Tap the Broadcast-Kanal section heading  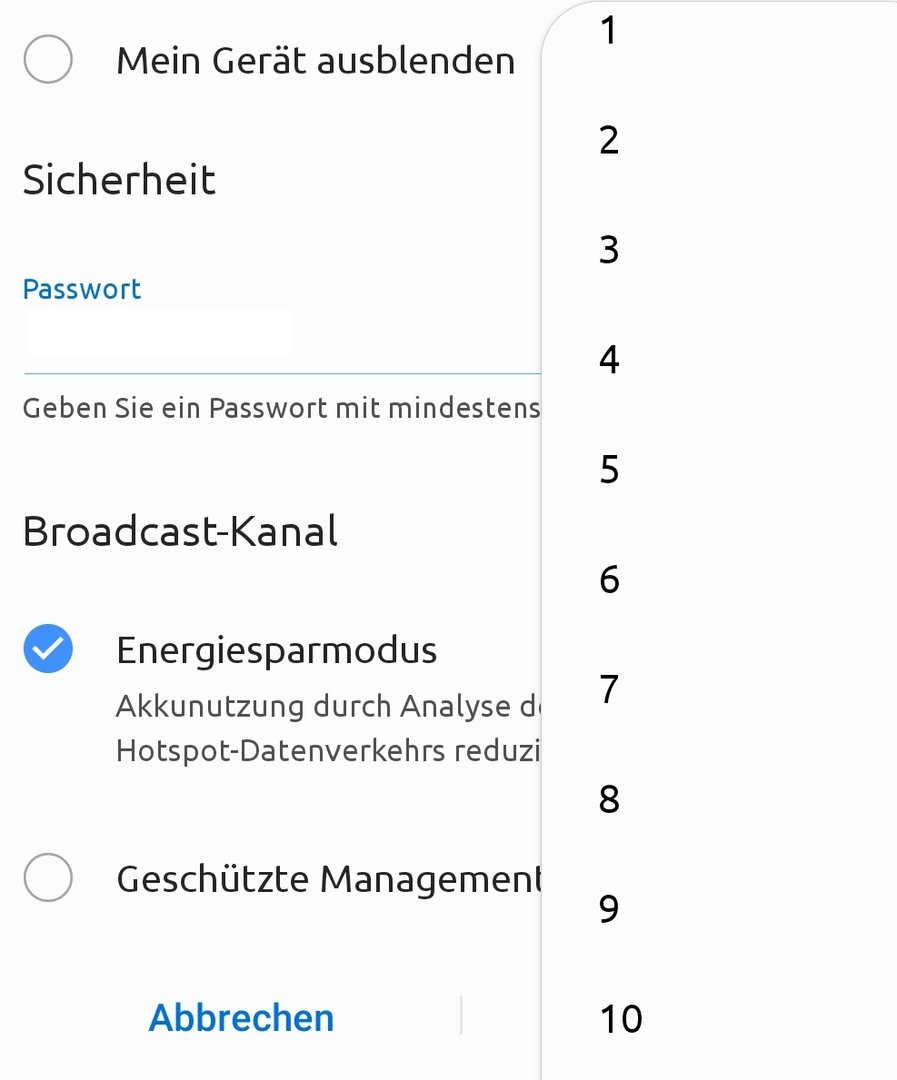[180, 531]
